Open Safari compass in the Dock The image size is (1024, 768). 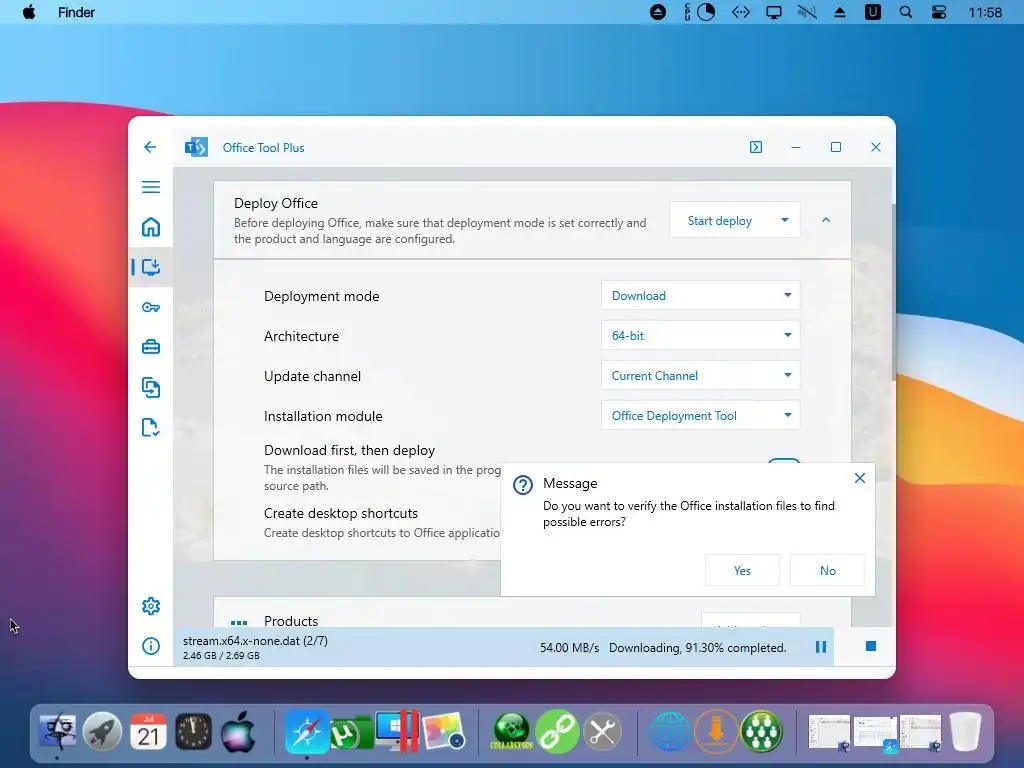click(306, 731)
